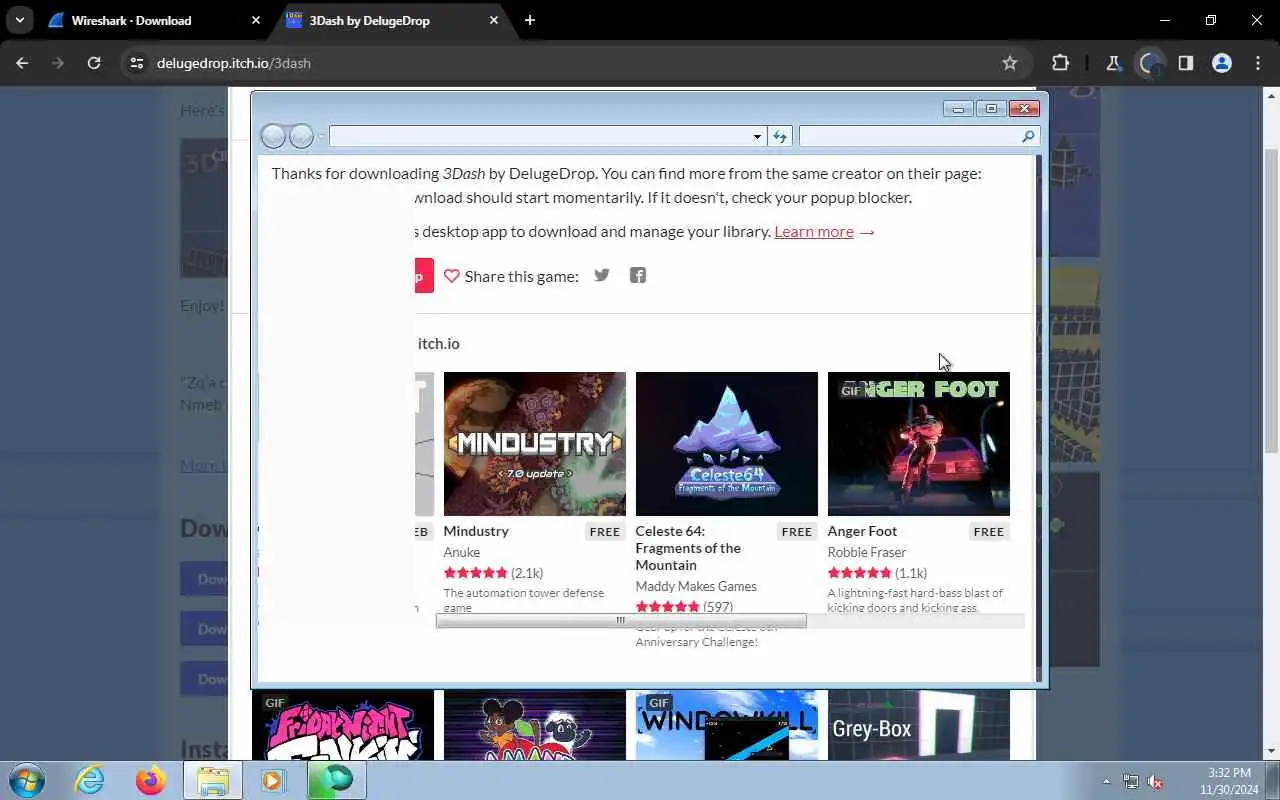Click into the popup window's address field
Viewport: 1280px width, 800px height.
click(x=540, y=136)
